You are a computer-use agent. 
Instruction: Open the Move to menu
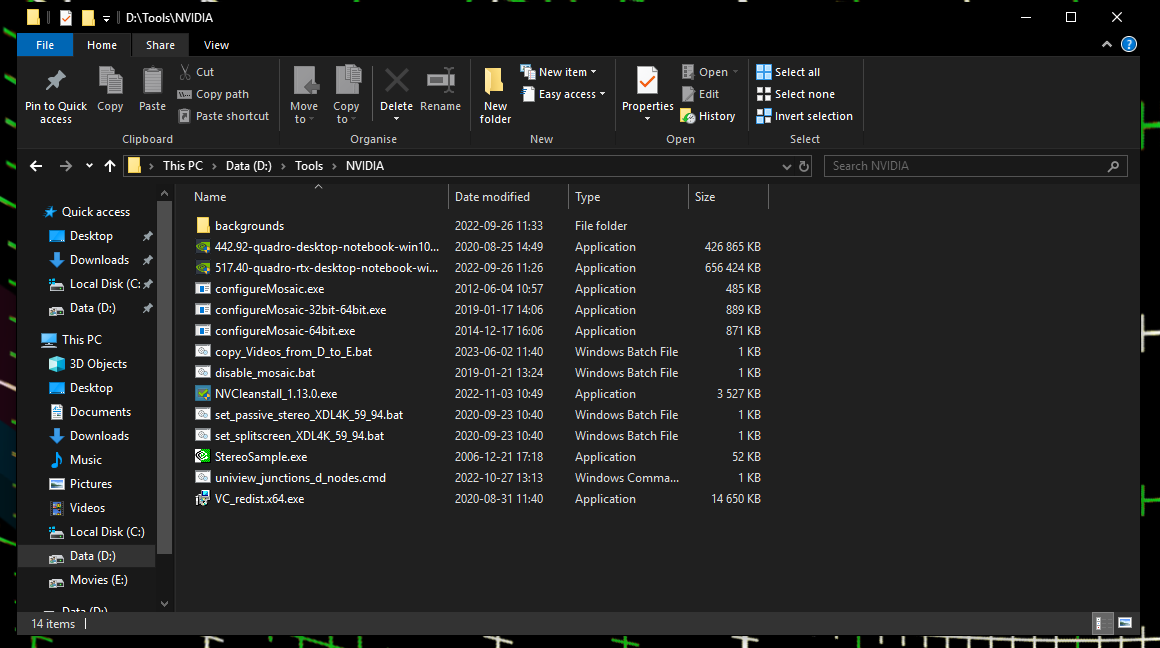(304, 95)
